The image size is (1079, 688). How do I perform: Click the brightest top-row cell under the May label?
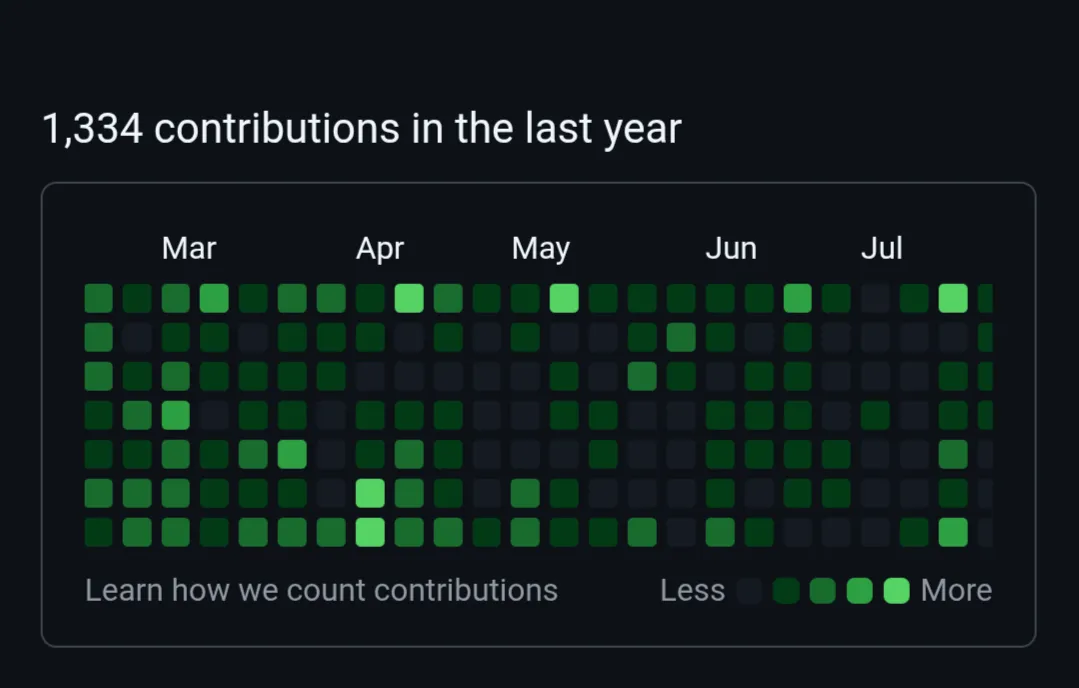564,298
